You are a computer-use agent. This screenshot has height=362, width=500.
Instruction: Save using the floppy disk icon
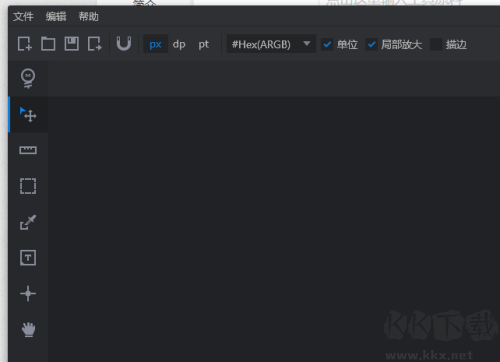71,44
